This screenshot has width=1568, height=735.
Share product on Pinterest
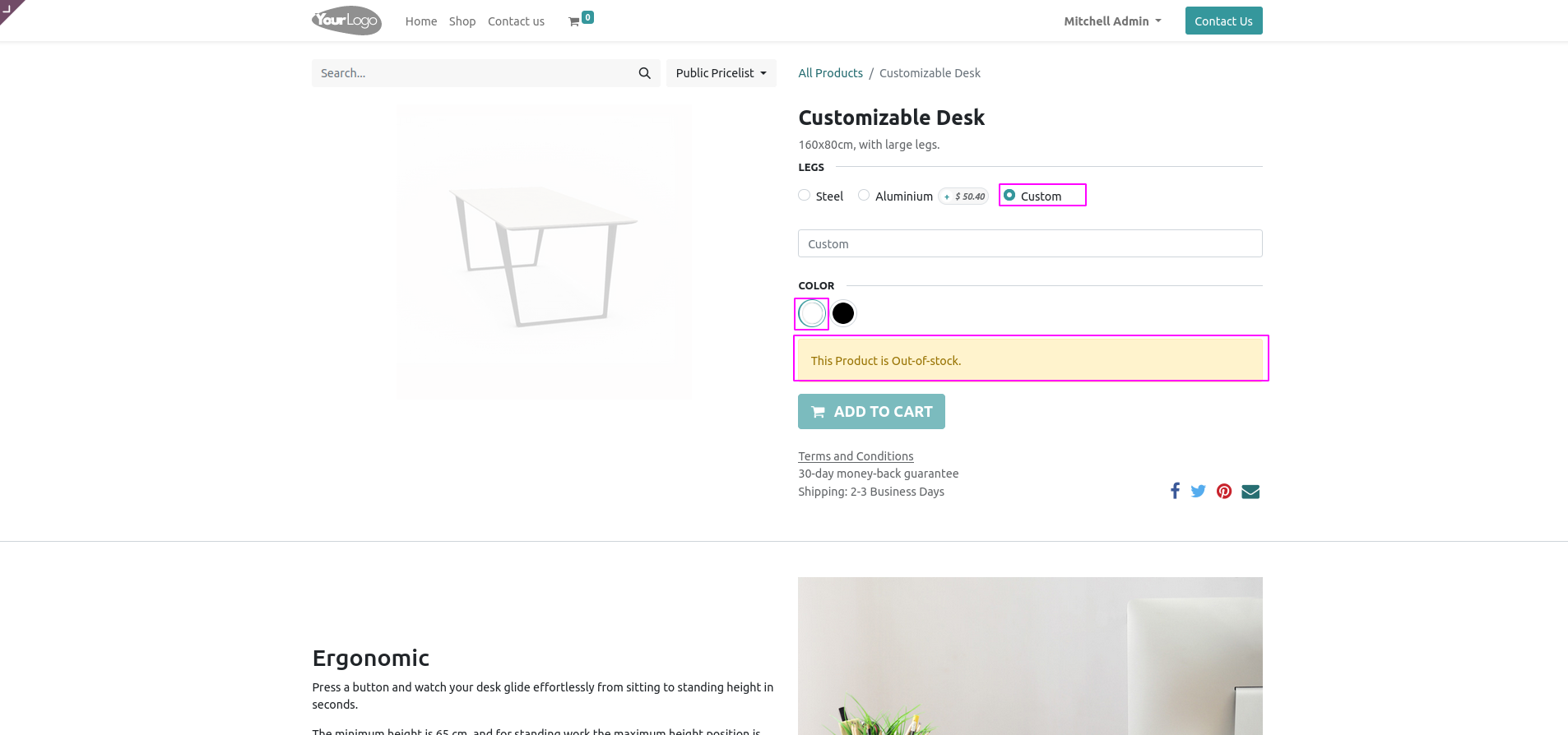1224,491
